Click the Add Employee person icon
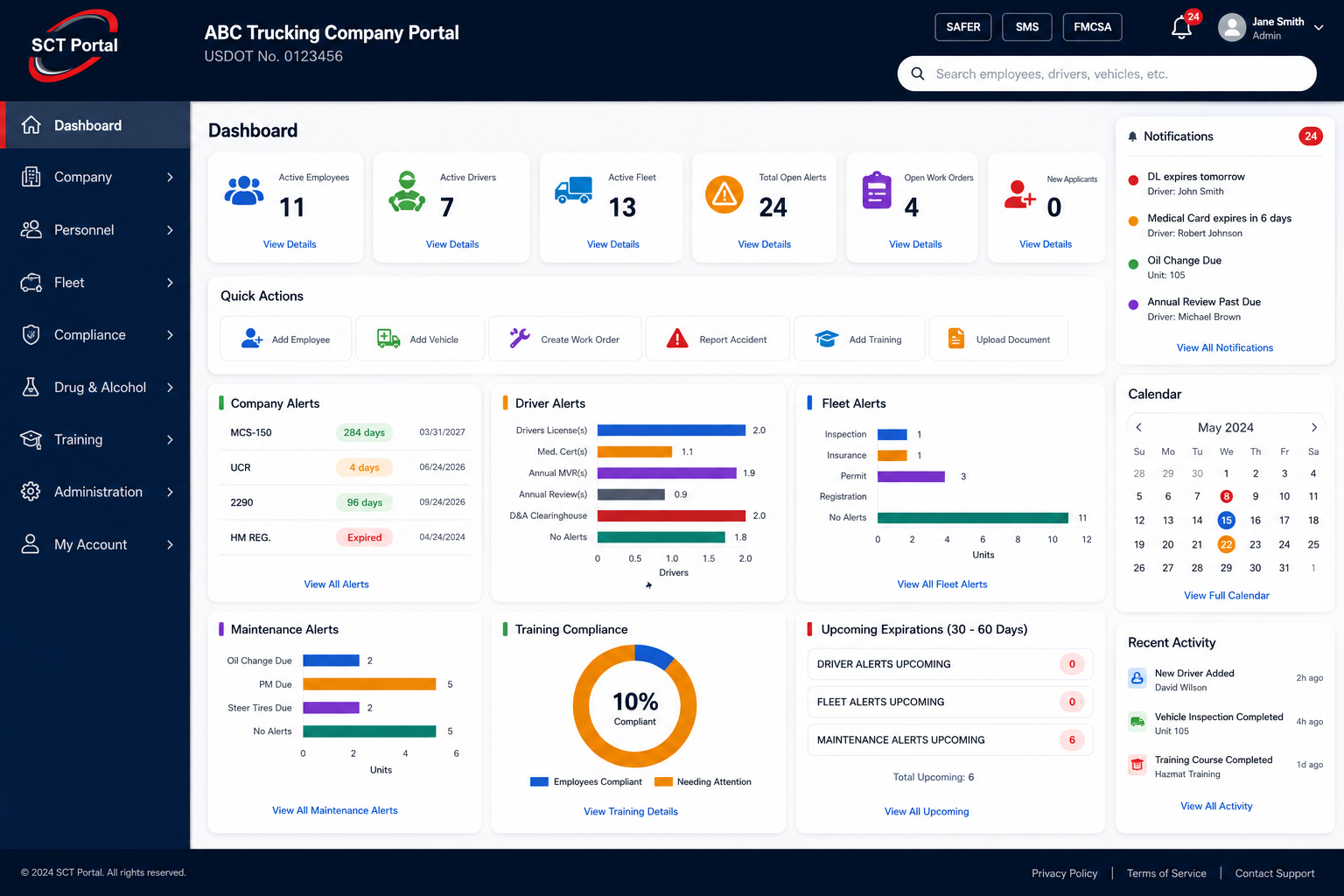 (x=252, y=339)
